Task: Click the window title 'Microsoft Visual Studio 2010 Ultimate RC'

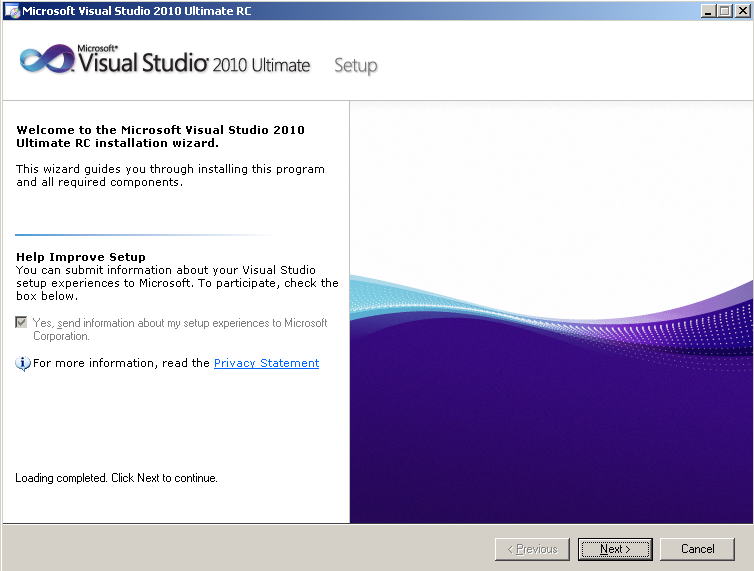Action: [137, 11]
